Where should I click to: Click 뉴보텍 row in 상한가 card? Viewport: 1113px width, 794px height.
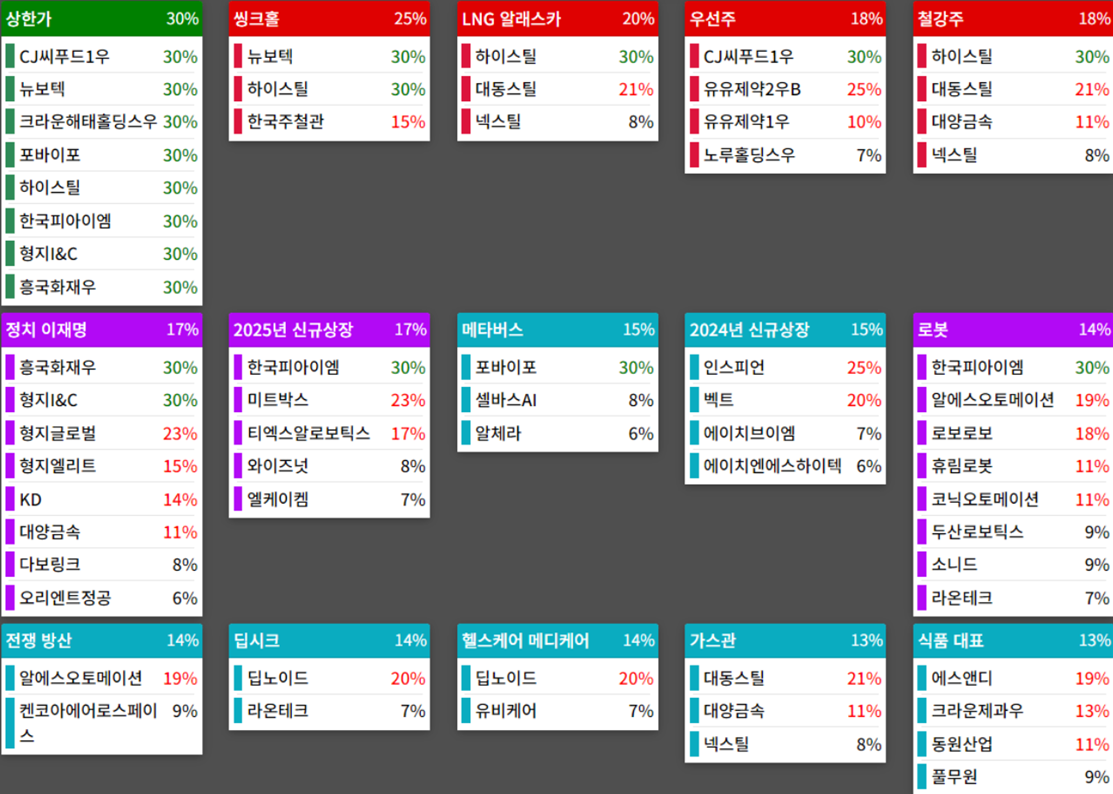click(102, 89)
